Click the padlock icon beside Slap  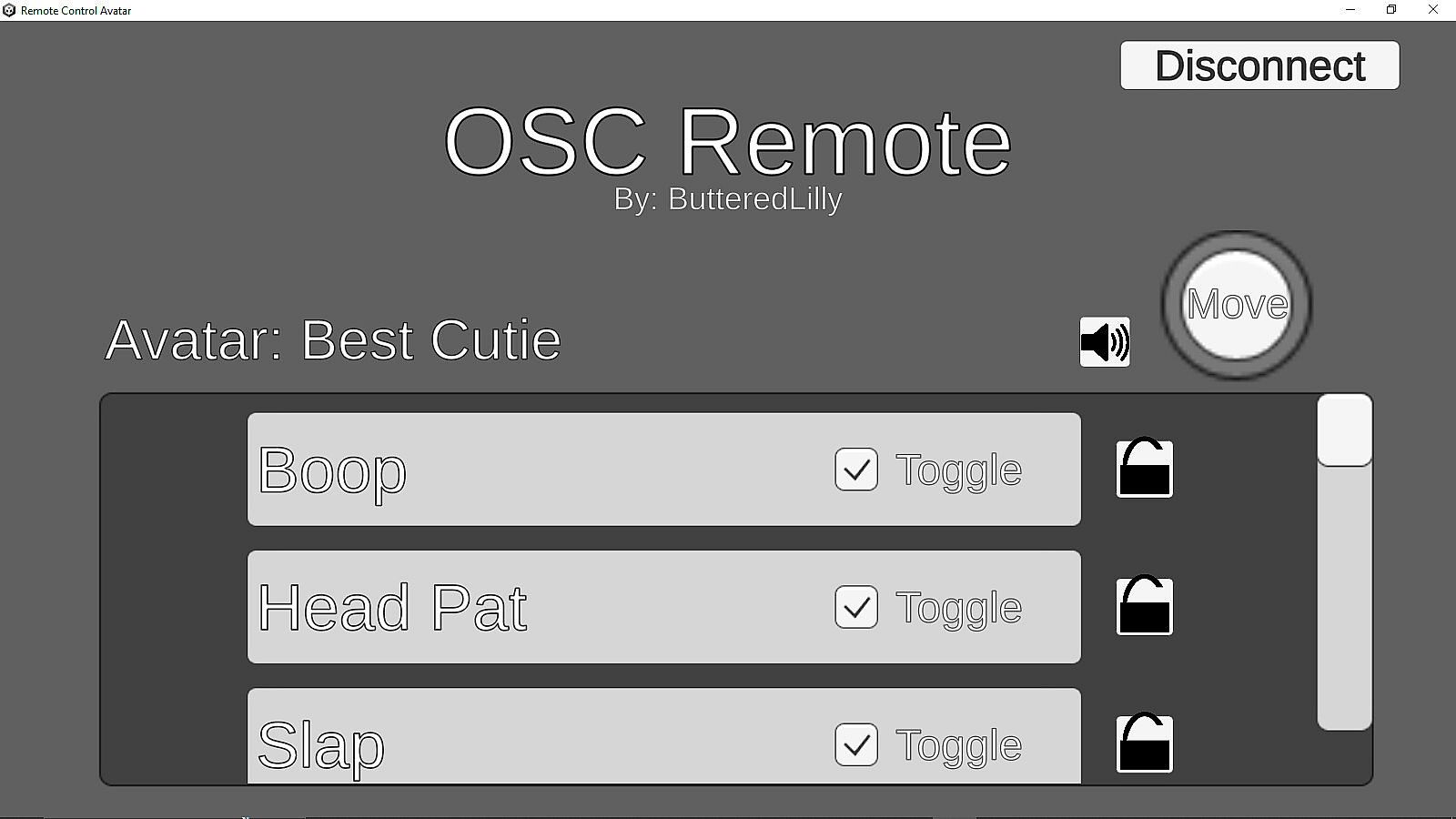1144,744
